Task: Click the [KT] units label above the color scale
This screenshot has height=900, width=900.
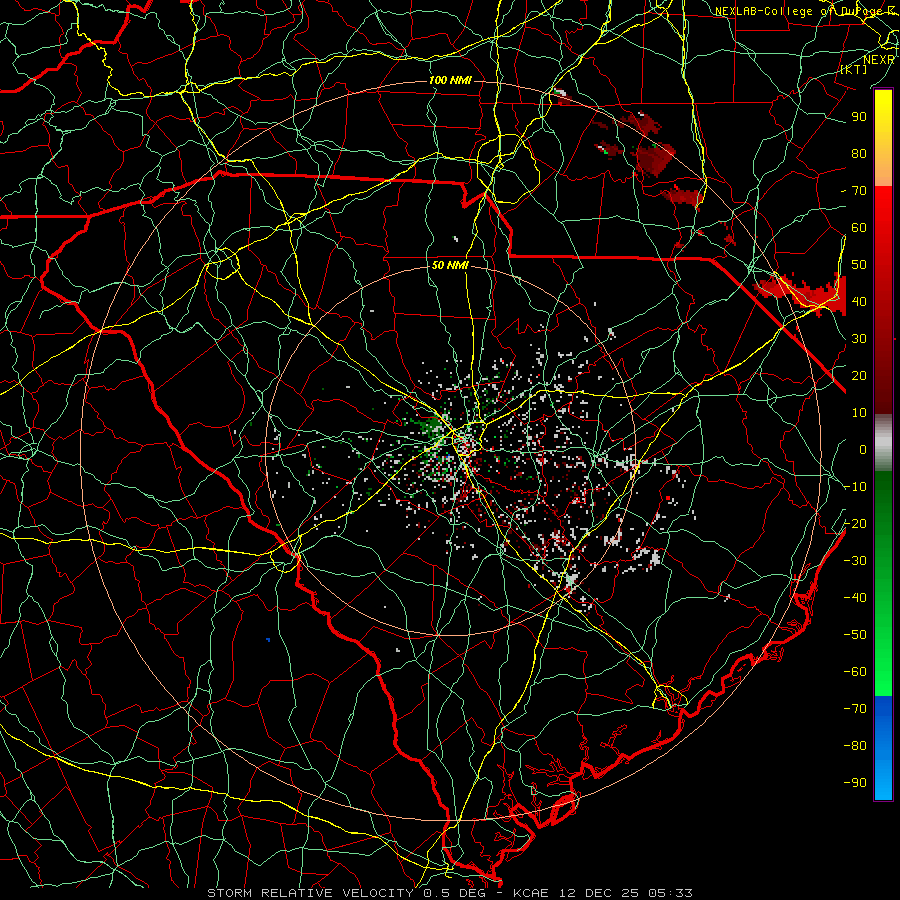Action: tap(854, 69)
